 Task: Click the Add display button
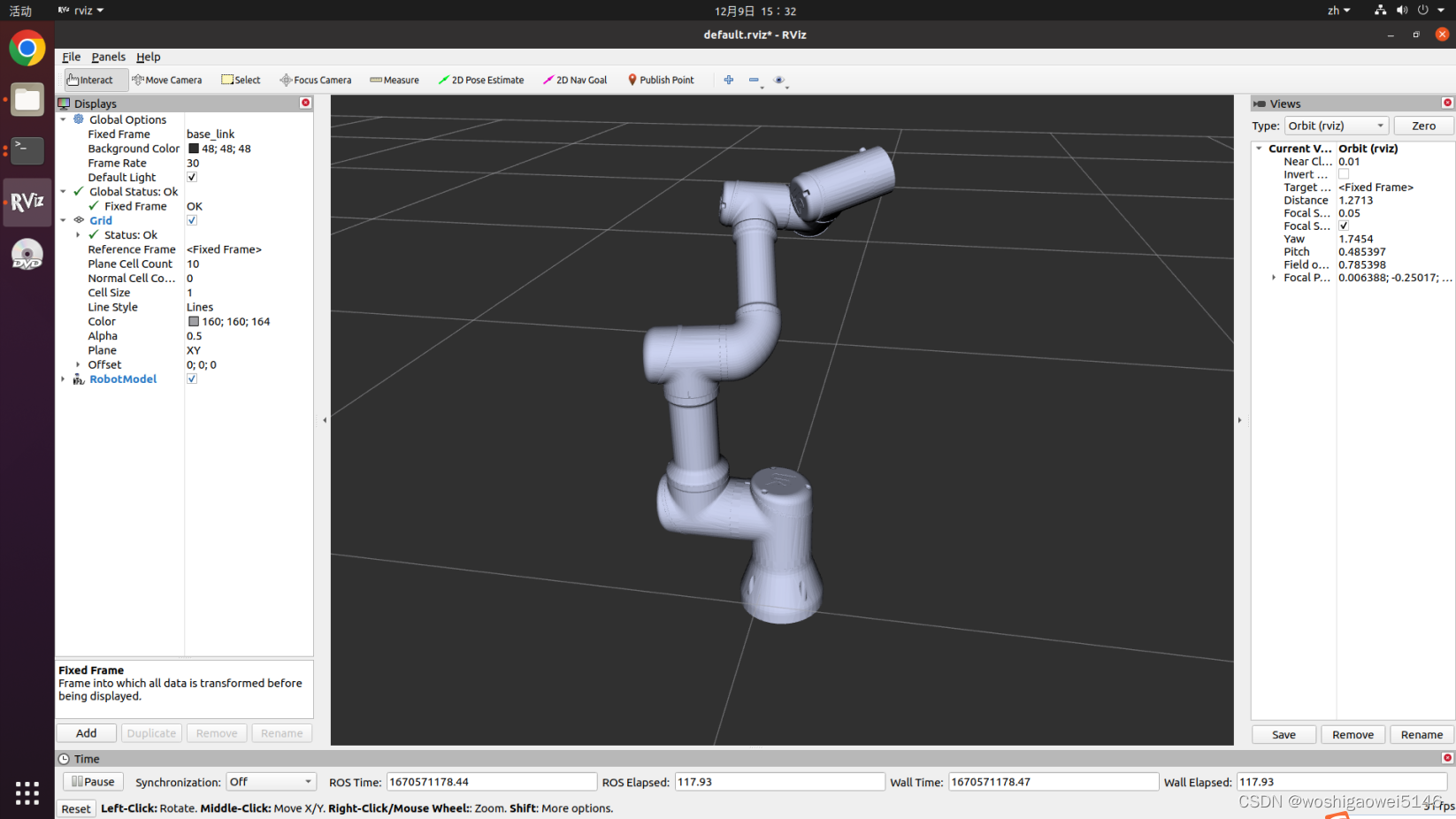87,733
